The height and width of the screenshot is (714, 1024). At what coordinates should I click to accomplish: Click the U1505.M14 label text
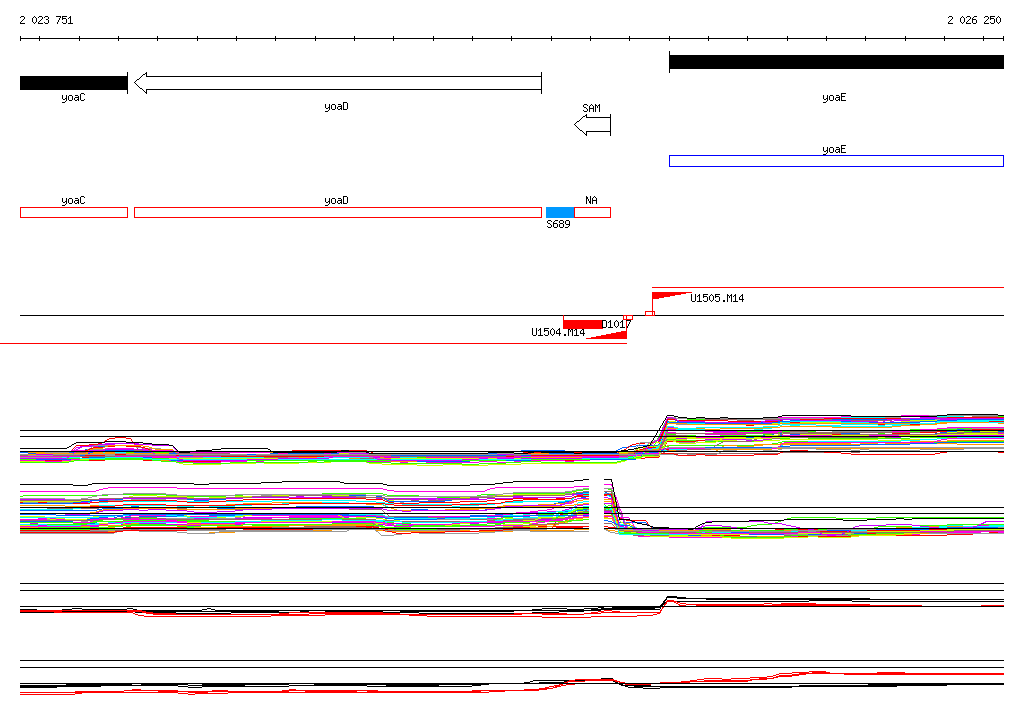pyautogui.click(x=717, y=299)
